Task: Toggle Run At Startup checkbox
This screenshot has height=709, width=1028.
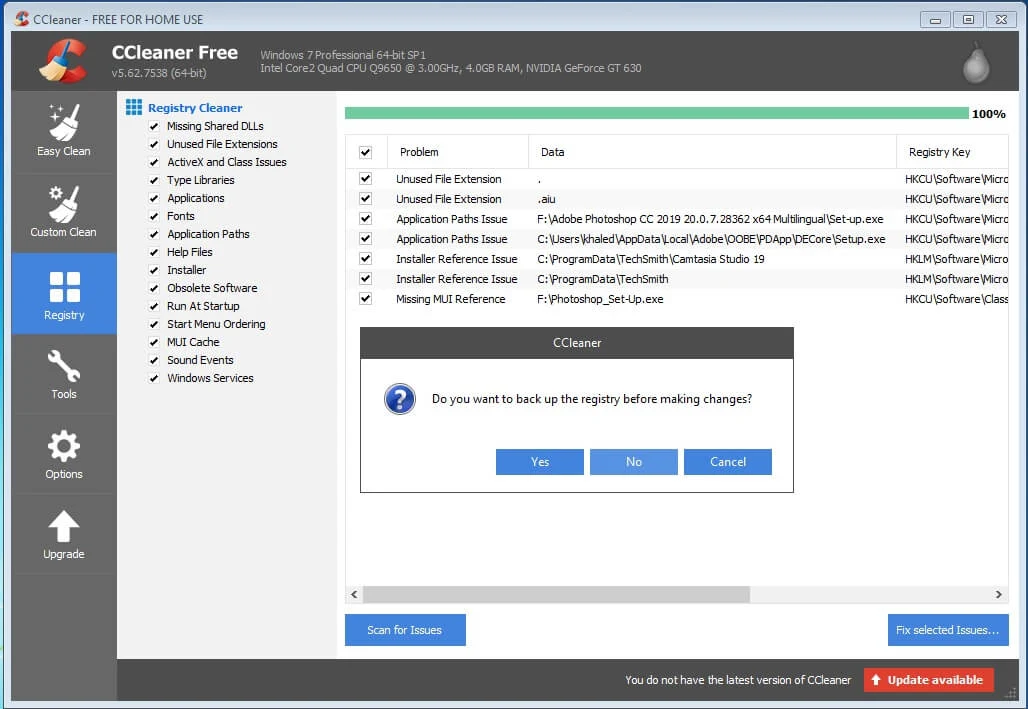Action: 154,306
